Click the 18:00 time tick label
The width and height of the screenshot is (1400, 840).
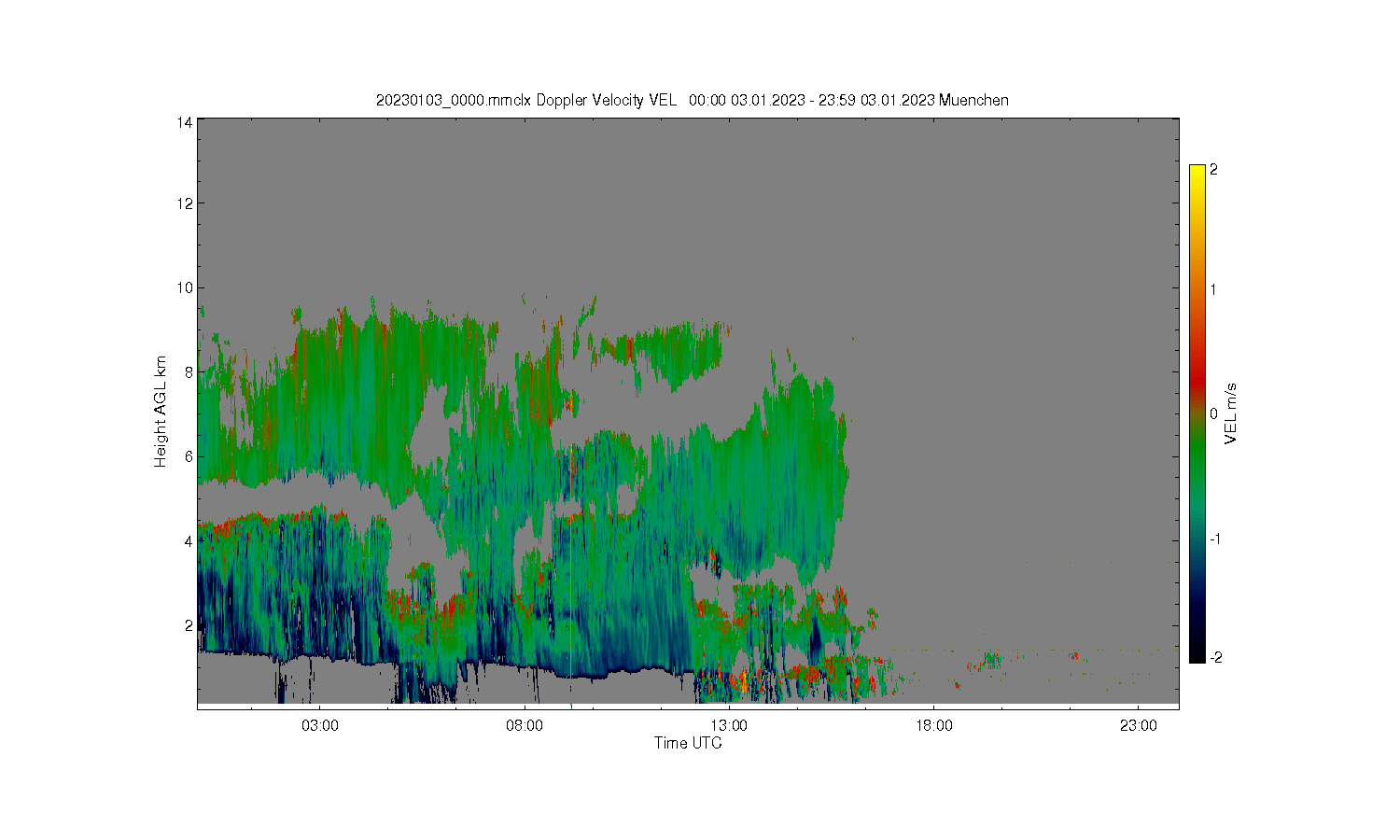tap(933, 725)
